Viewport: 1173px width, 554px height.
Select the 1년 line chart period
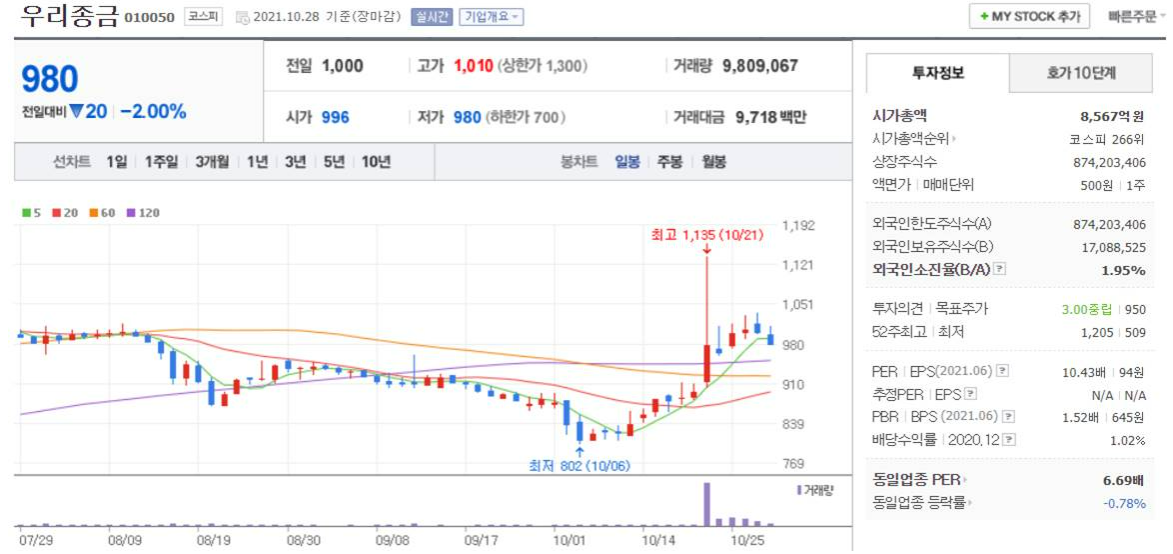257,161
